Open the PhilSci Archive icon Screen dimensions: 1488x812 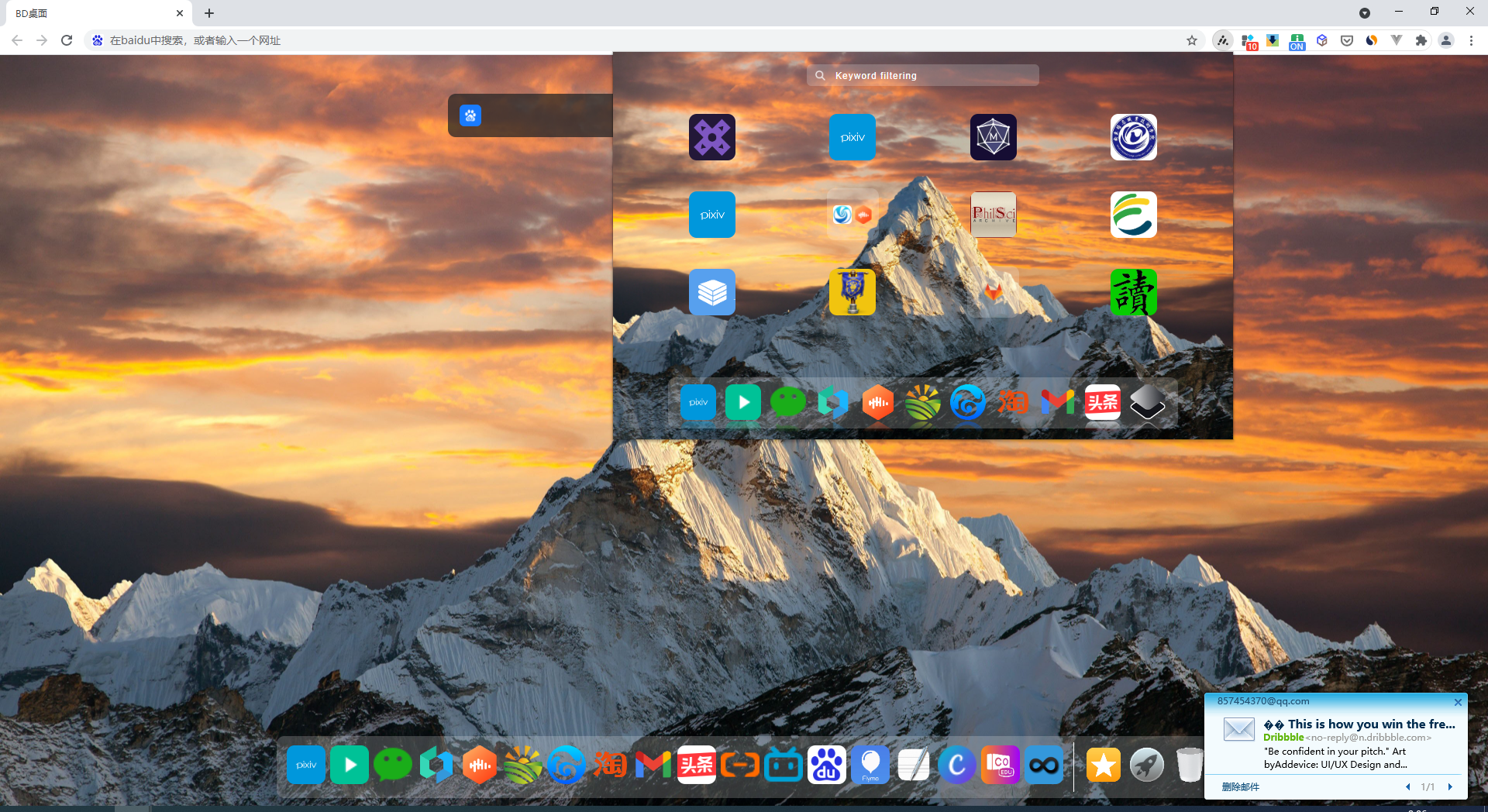click(x=993, y=215)
